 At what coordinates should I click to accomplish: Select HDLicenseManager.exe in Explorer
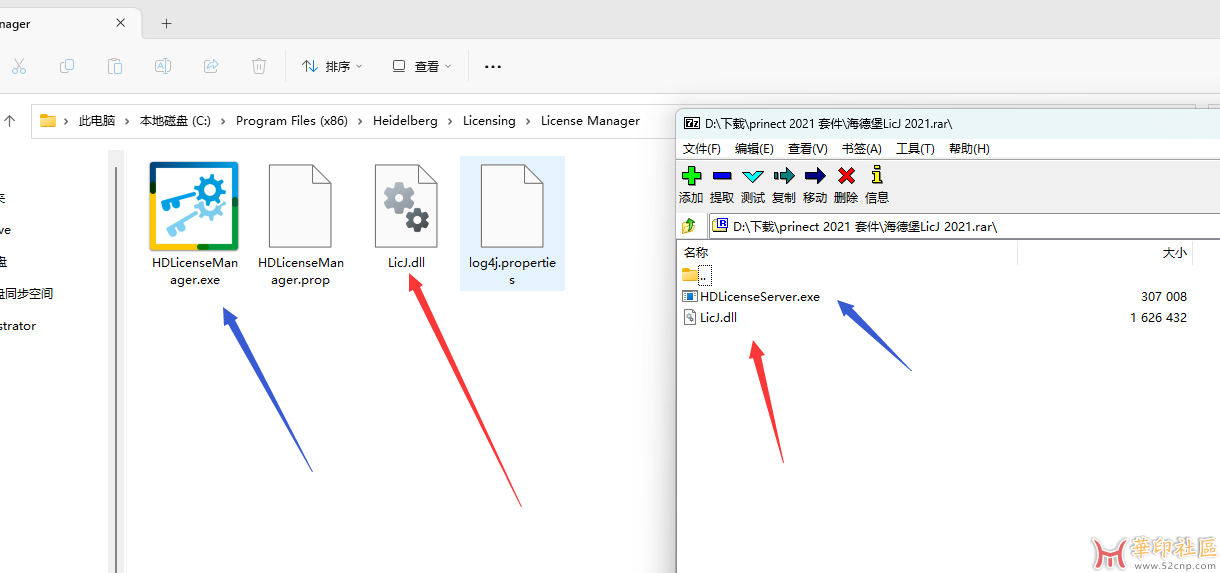(x=195, y=224)
